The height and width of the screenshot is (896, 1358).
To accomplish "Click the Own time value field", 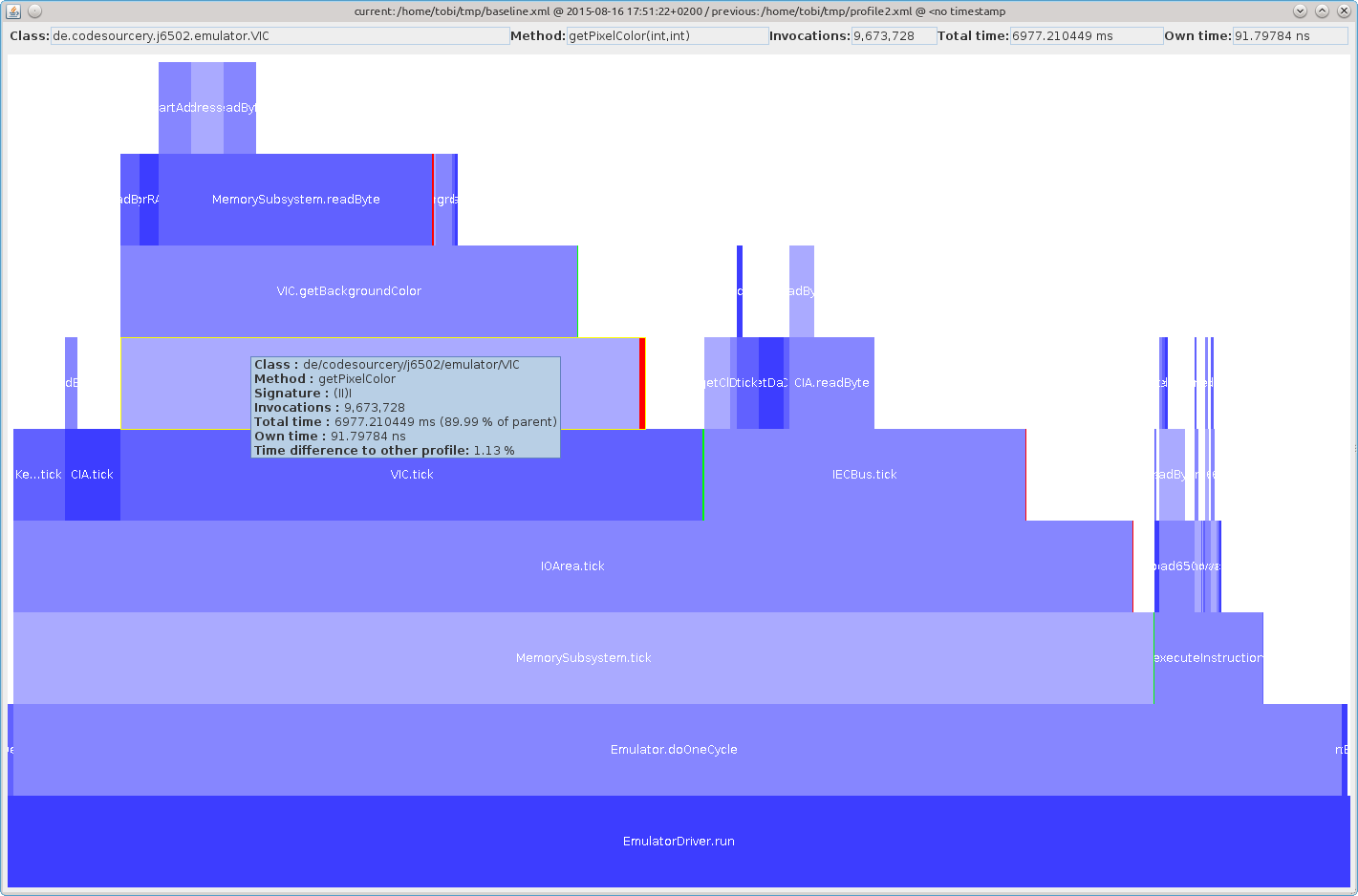I will [x=1289, y=36].
